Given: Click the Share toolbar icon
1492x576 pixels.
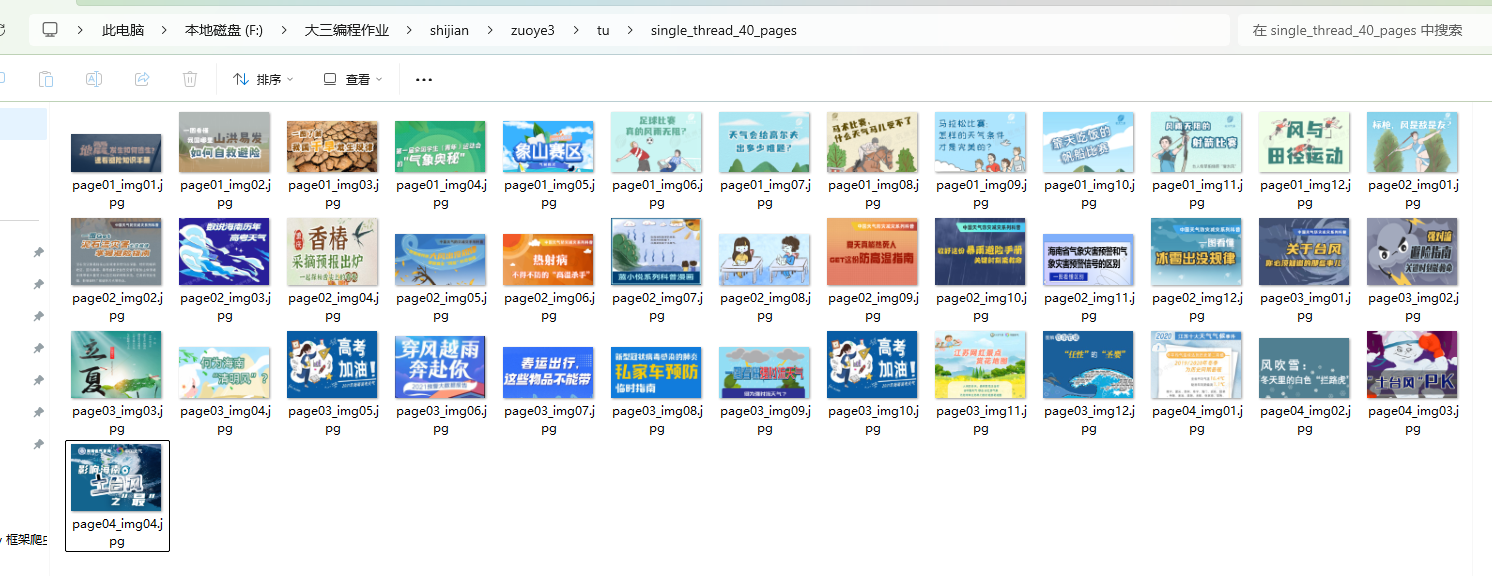Looking at the screenshot, I should pyautogui.click(x=142, y=79).
